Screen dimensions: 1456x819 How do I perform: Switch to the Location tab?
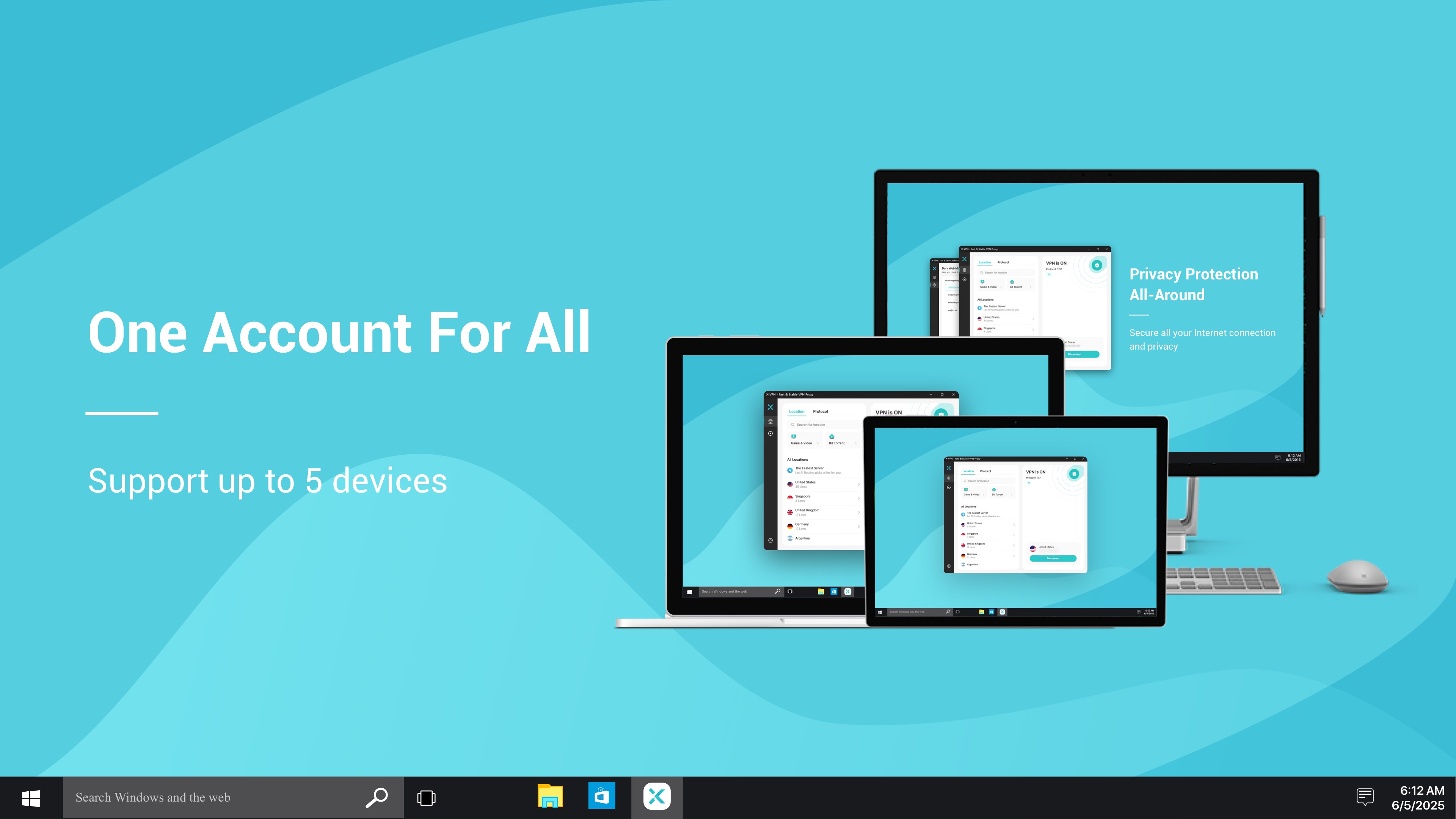coord(797,411)
